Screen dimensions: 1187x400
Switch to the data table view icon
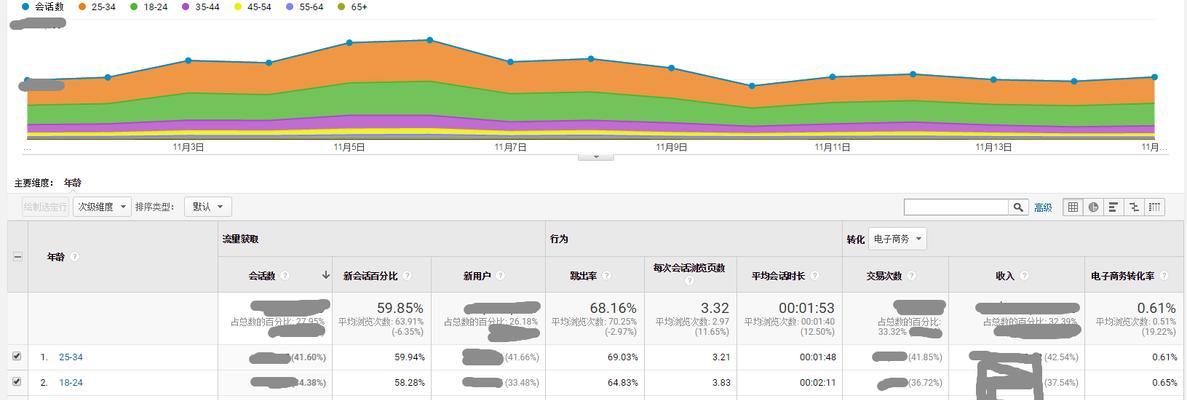[x=1073, y=207]
